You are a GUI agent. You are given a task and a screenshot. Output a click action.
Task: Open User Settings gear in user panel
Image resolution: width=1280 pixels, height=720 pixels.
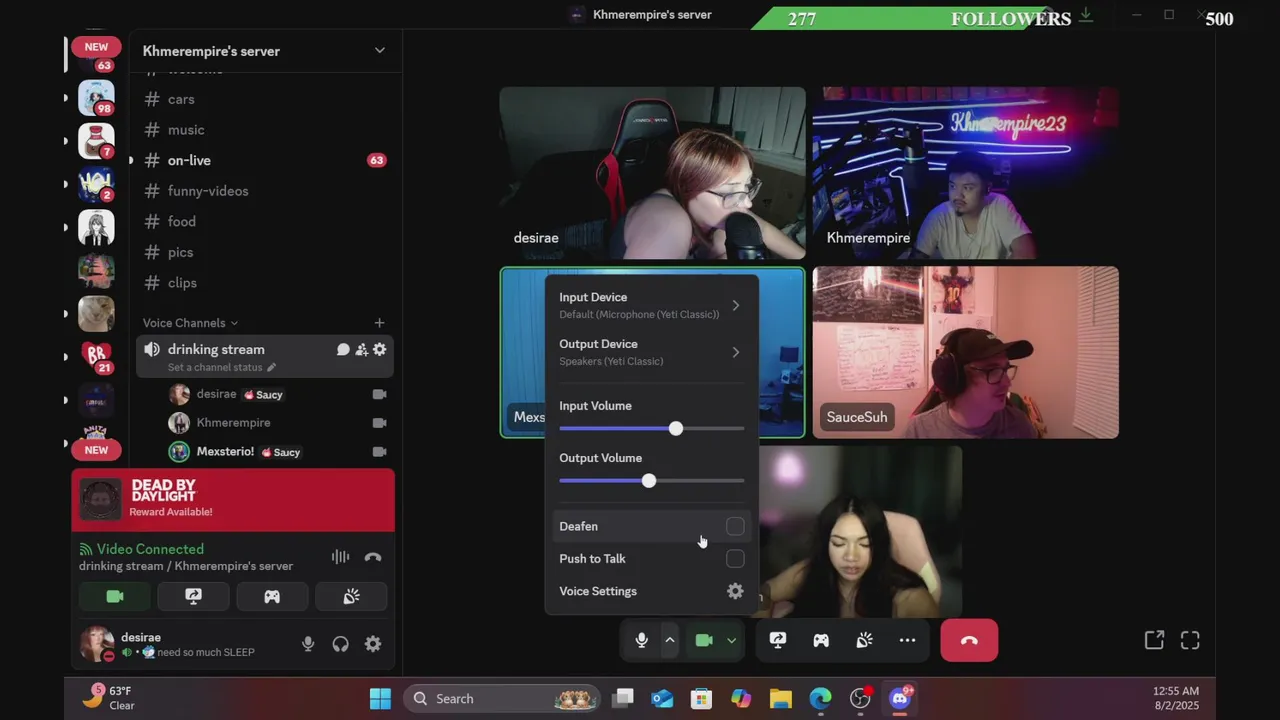(x=373, y=644)
